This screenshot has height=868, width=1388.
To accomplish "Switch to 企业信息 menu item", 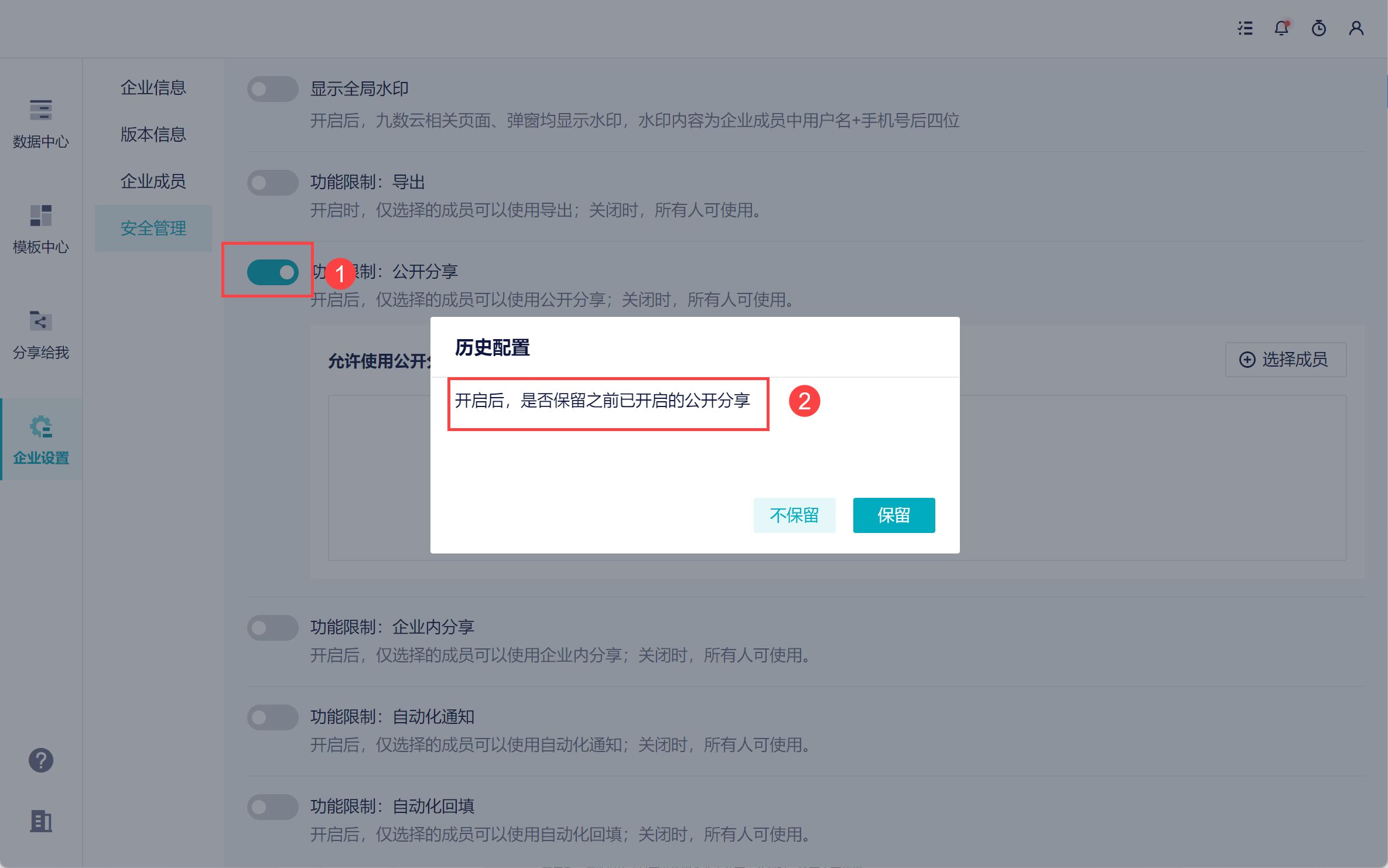I will [x=153, y=88].
